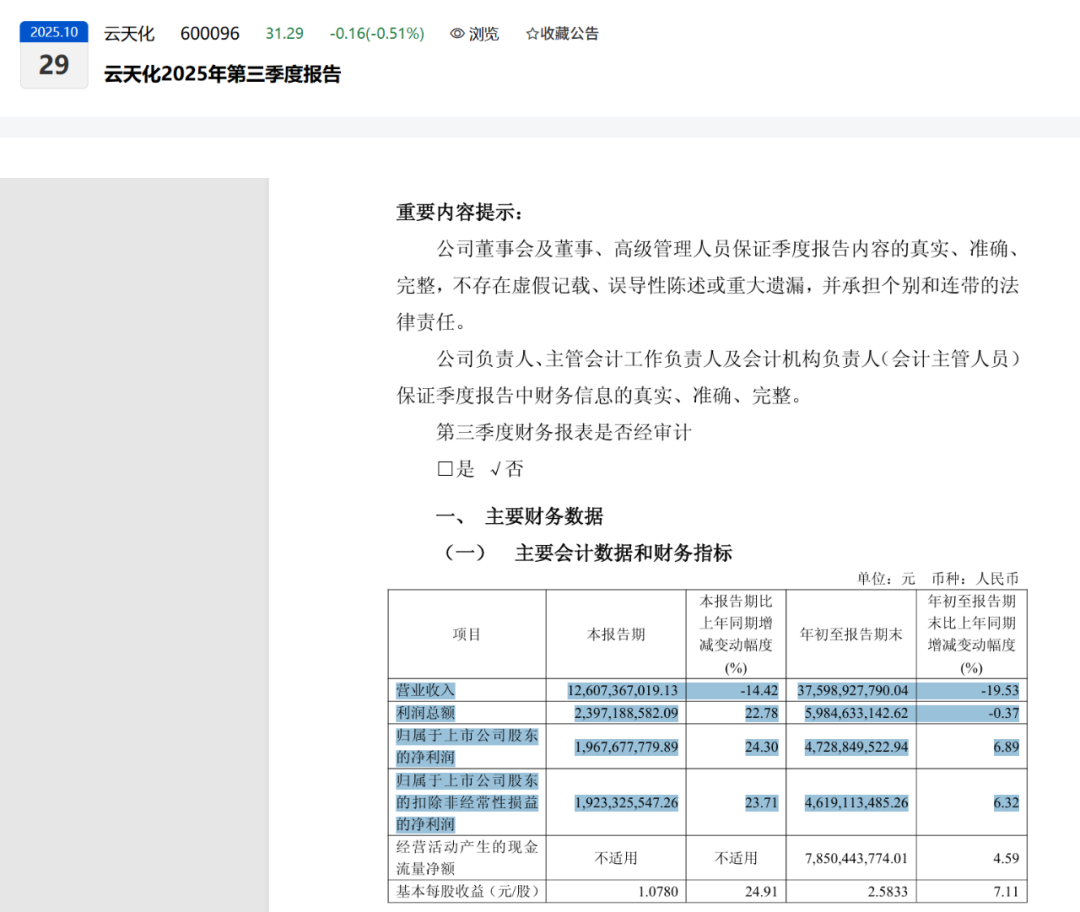Click the 本报告期 column header

coord(615,635)
